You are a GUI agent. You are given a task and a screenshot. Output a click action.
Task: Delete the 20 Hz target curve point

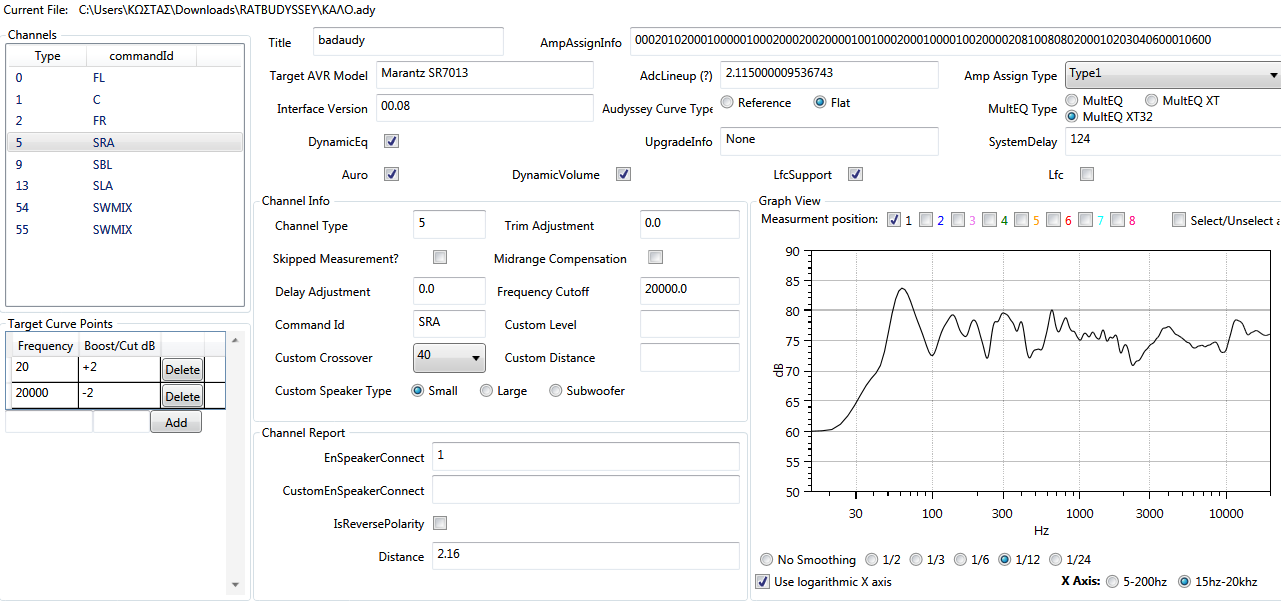(182, 370)
